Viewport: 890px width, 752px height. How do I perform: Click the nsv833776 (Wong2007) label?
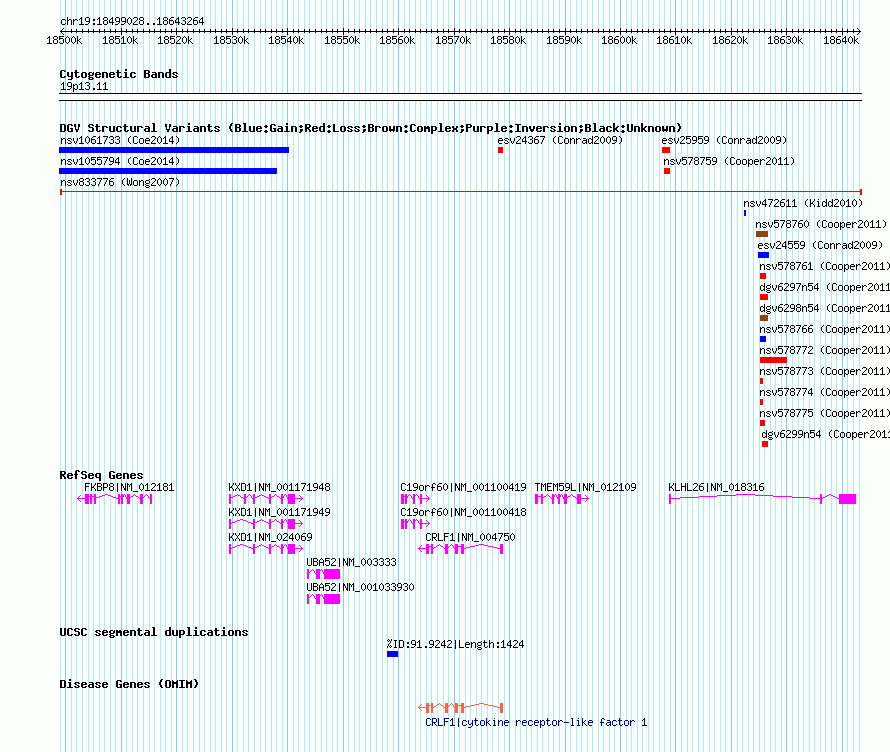120,182
